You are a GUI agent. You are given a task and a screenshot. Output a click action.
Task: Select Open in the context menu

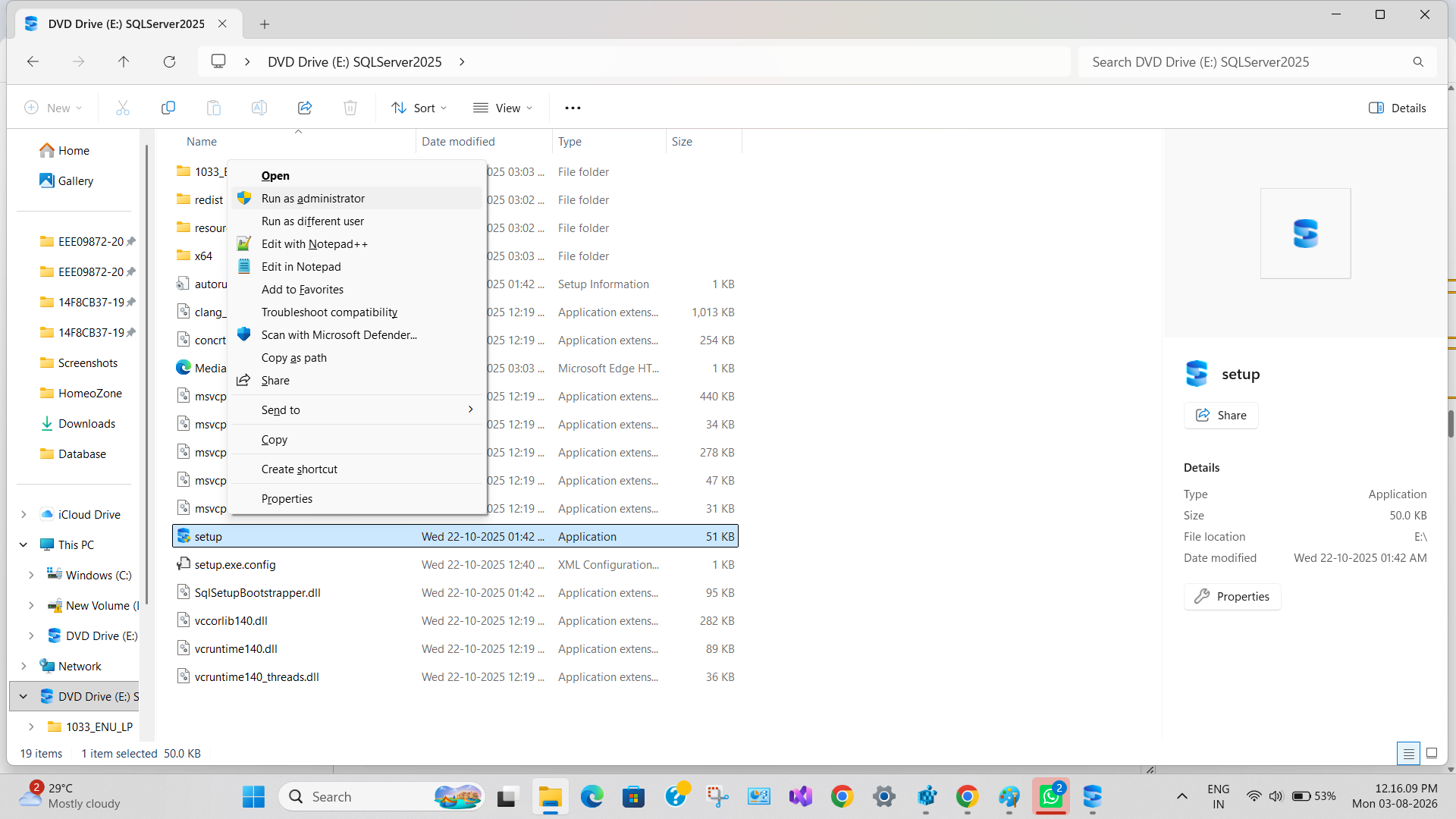[357, 175]
